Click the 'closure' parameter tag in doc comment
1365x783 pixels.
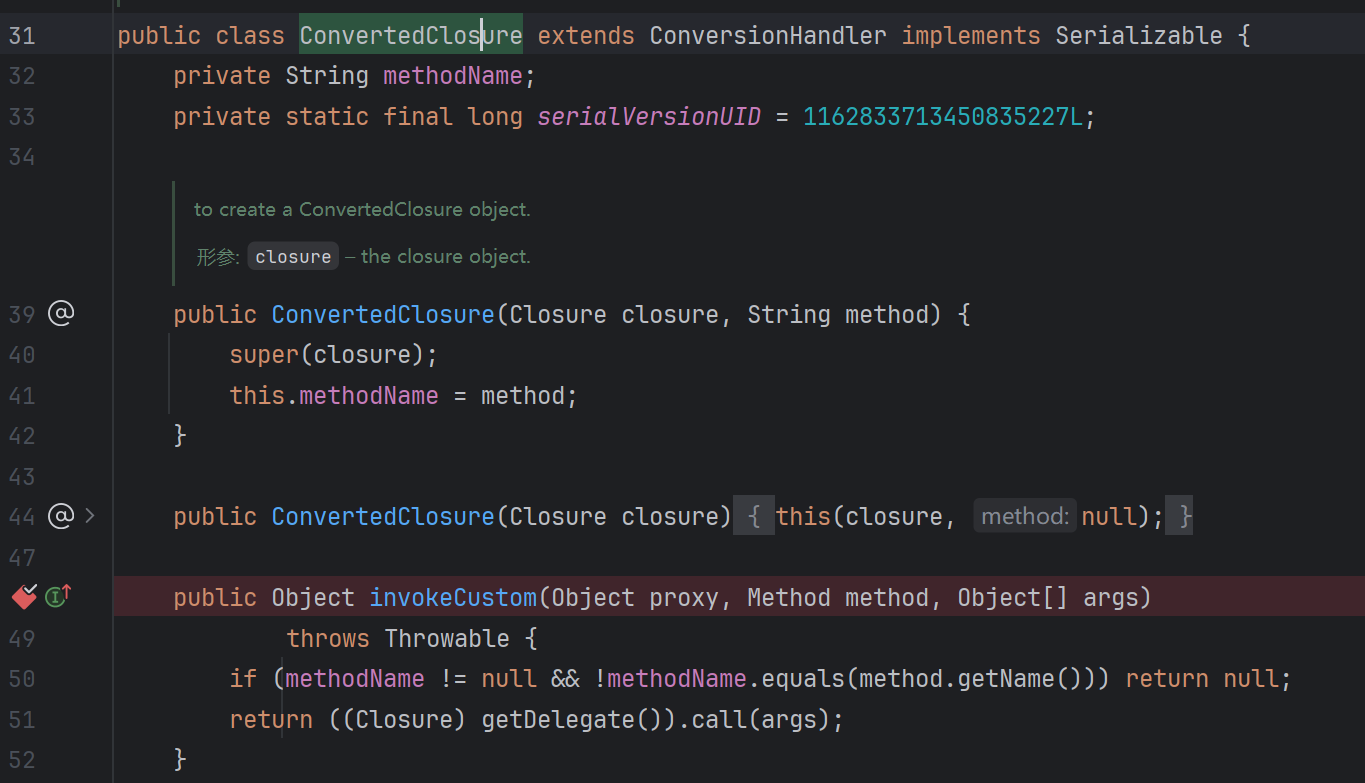pos(293,257)
